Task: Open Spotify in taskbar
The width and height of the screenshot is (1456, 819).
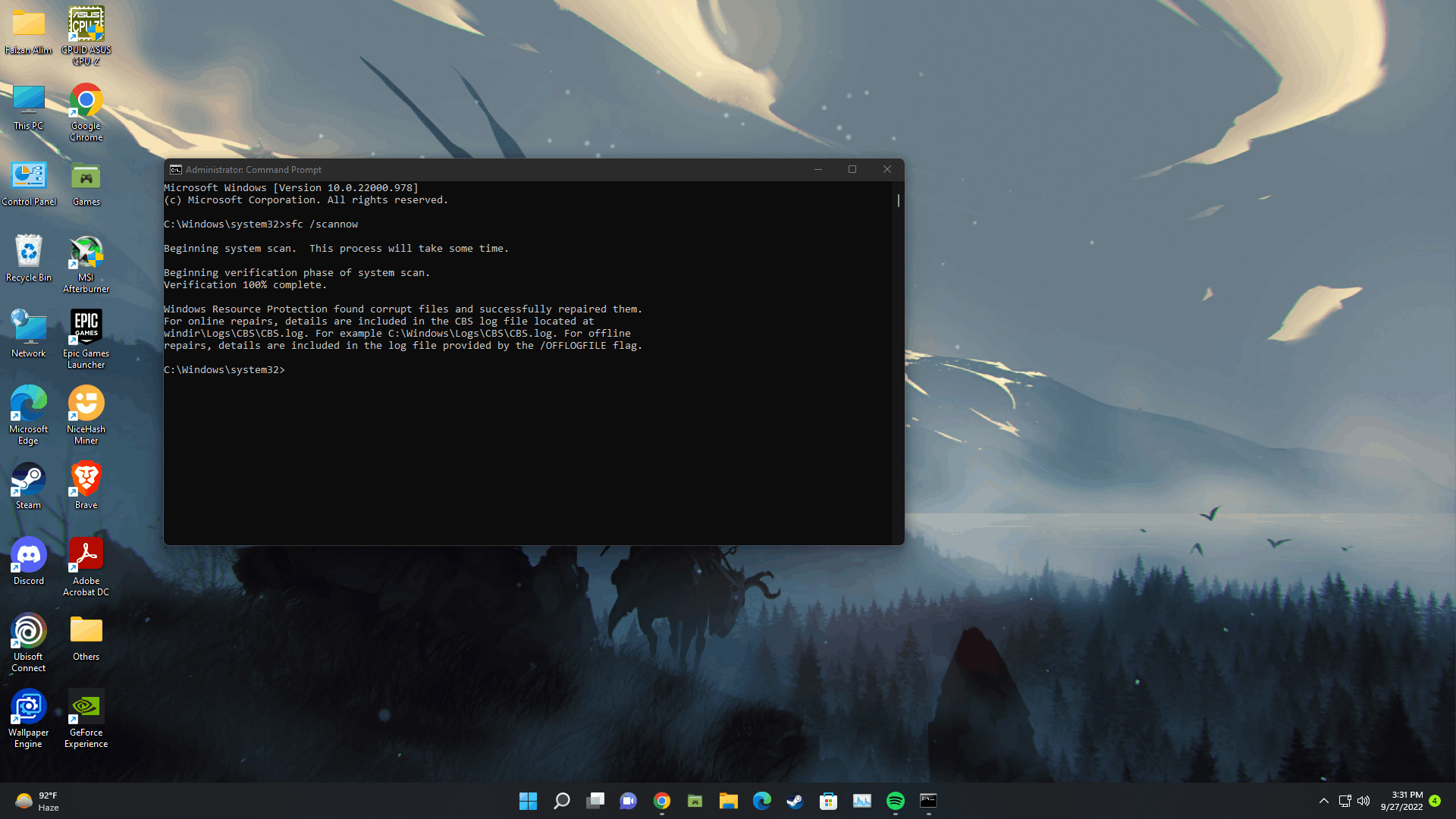Action: point(895,800)
